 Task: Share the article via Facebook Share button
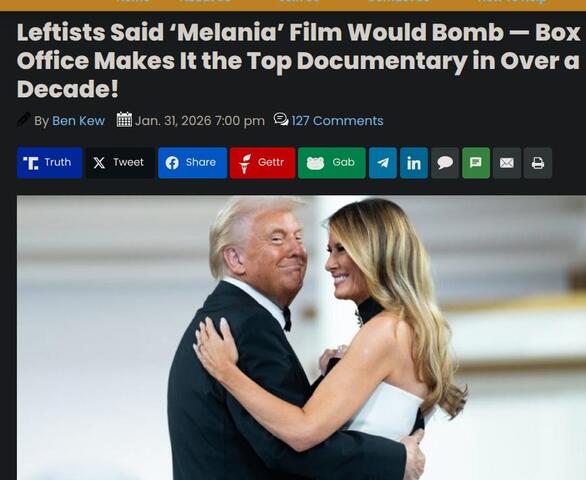pyautogui.click(x=192, y=163)
